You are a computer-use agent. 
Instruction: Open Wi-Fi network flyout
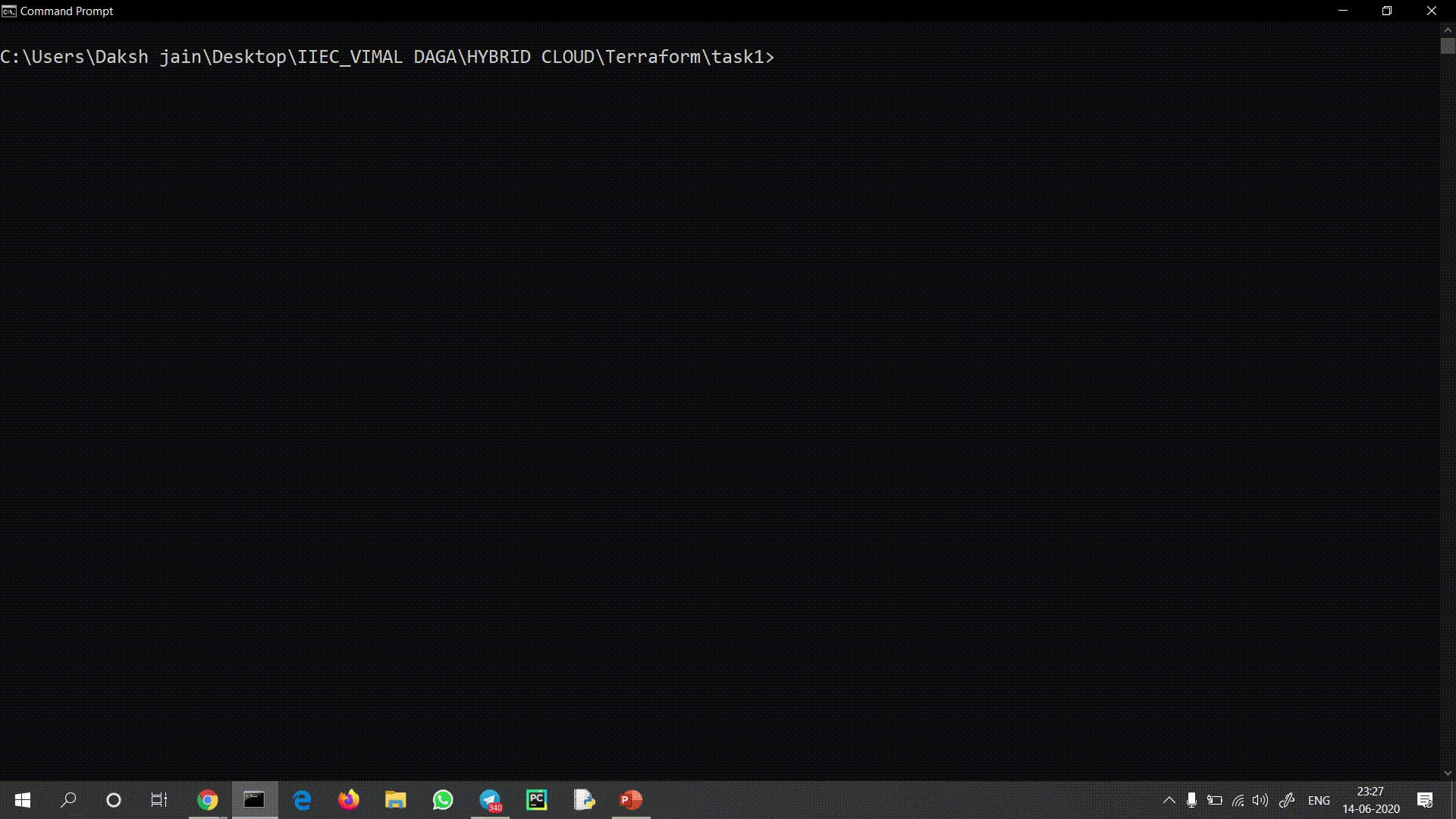click(1238, 800)
